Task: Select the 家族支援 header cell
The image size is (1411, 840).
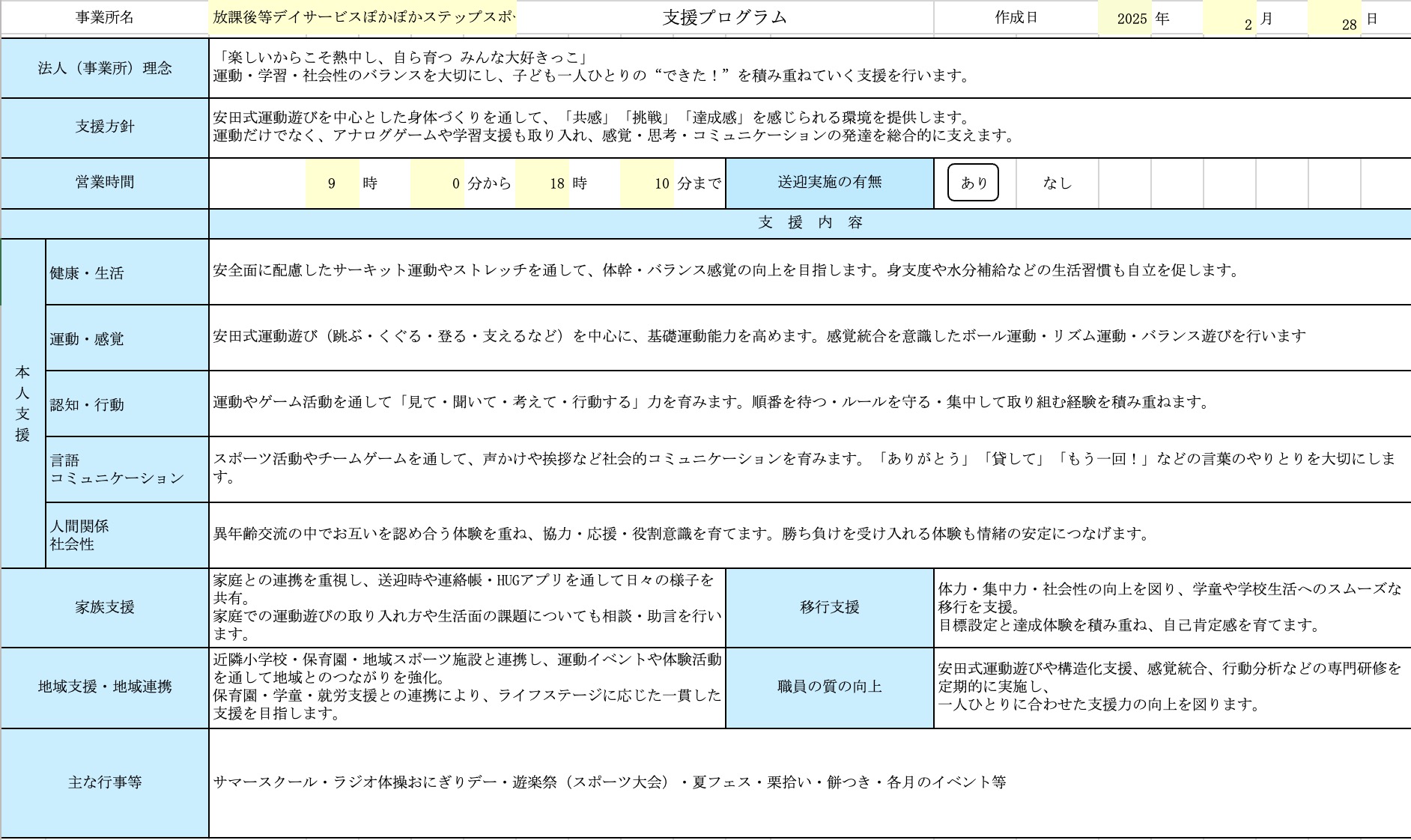Action: pos(105,607)
